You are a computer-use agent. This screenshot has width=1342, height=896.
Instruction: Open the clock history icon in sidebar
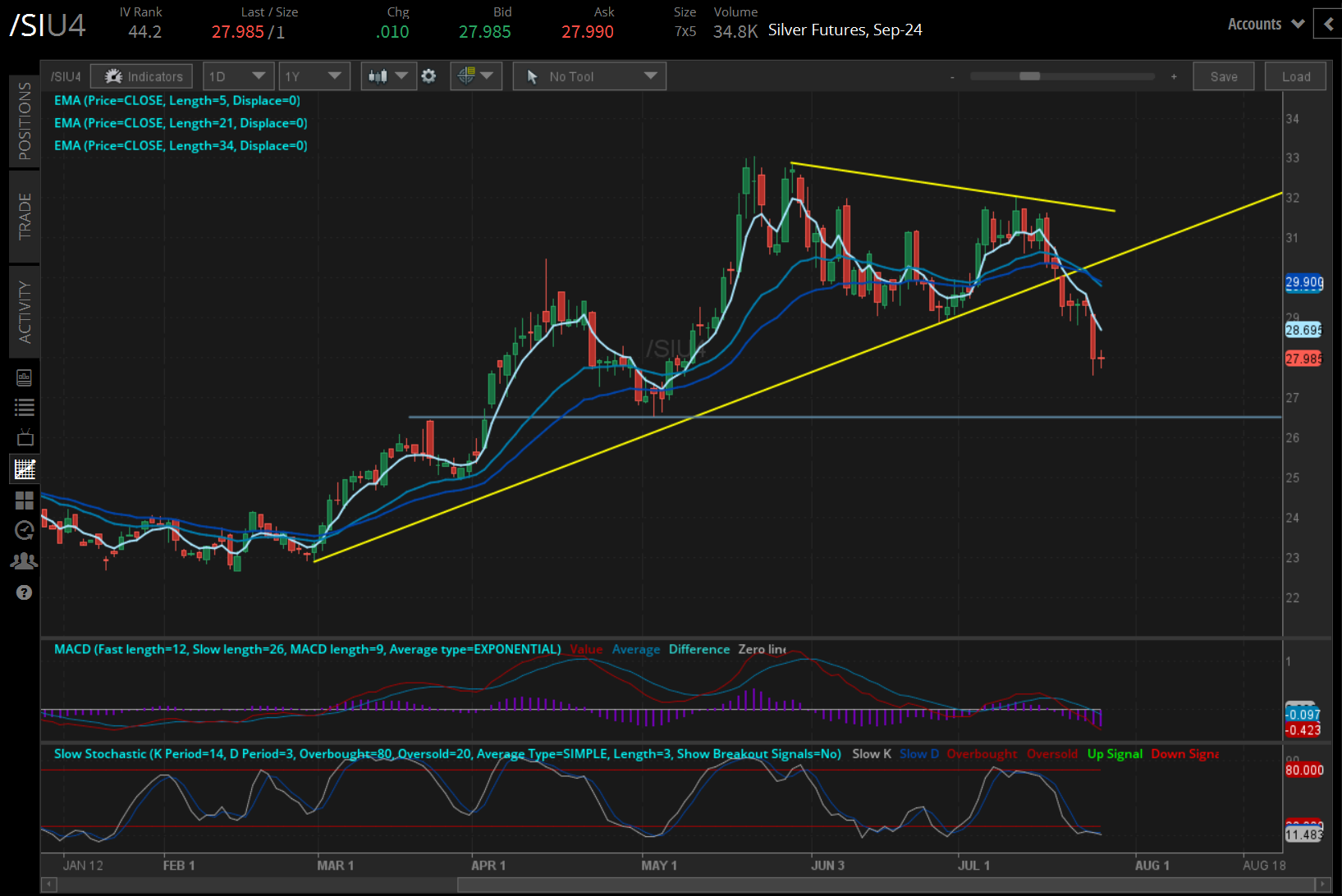[x=24, y=531]
